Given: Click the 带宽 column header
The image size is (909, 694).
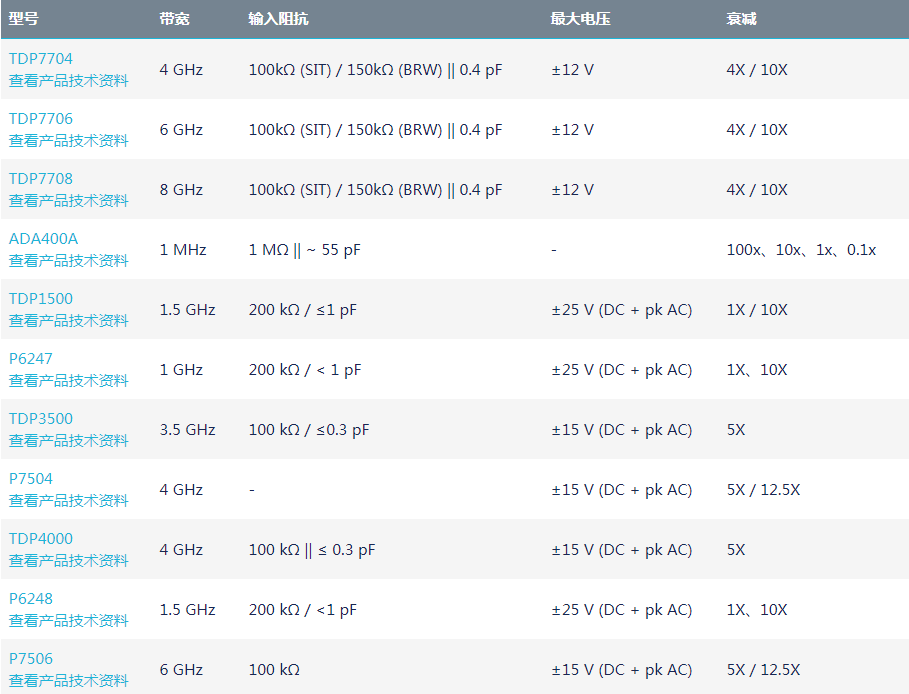Looking at the screenshot, I should point(174,19).
